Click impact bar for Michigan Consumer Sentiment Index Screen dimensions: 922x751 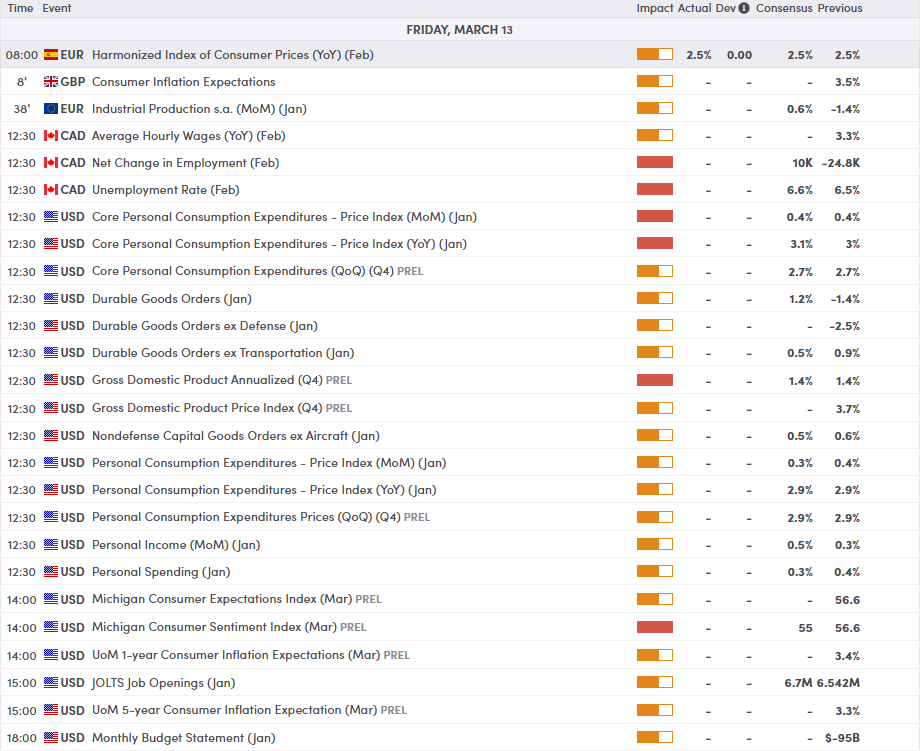click(x=654, y=627)
